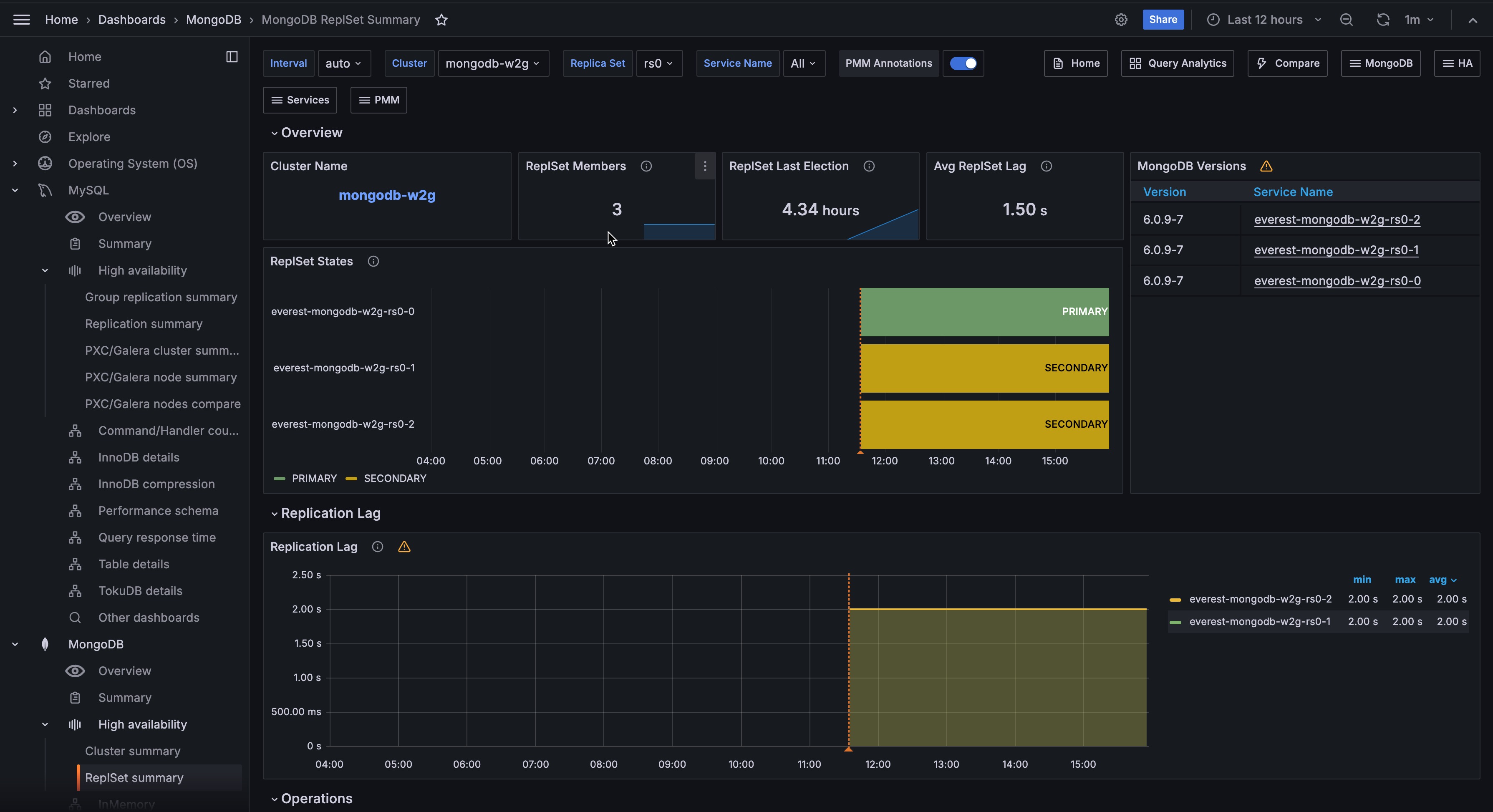Viewport: 1493px width, 812px height.
Task: Toggle PMM Annotations switch off
Action: tap(963, 63)
